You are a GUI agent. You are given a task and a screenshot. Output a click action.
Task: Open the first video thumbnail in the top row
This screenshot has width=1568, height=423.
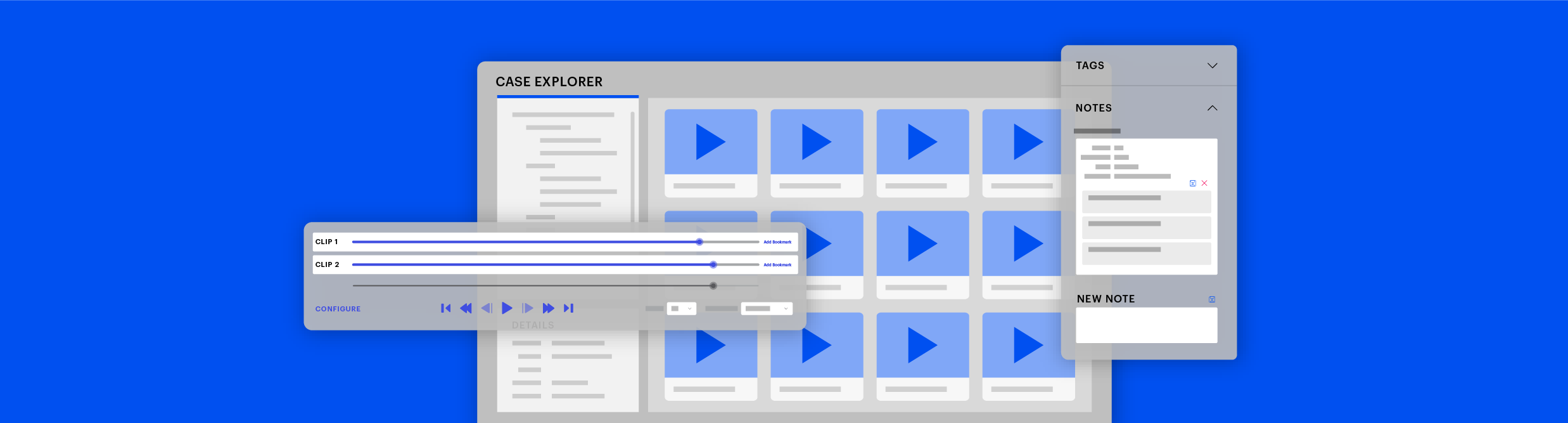710,142
